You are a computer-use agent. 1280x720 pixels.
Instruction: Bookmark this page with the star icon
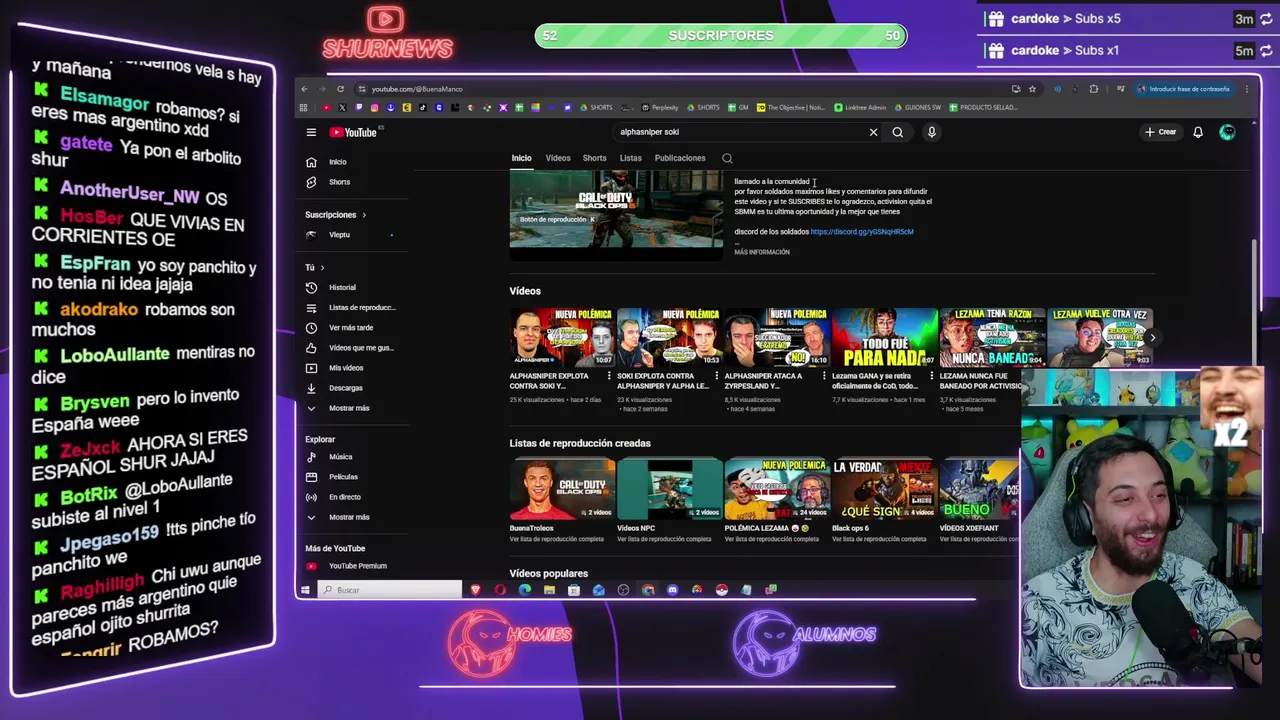(1032, 89)
